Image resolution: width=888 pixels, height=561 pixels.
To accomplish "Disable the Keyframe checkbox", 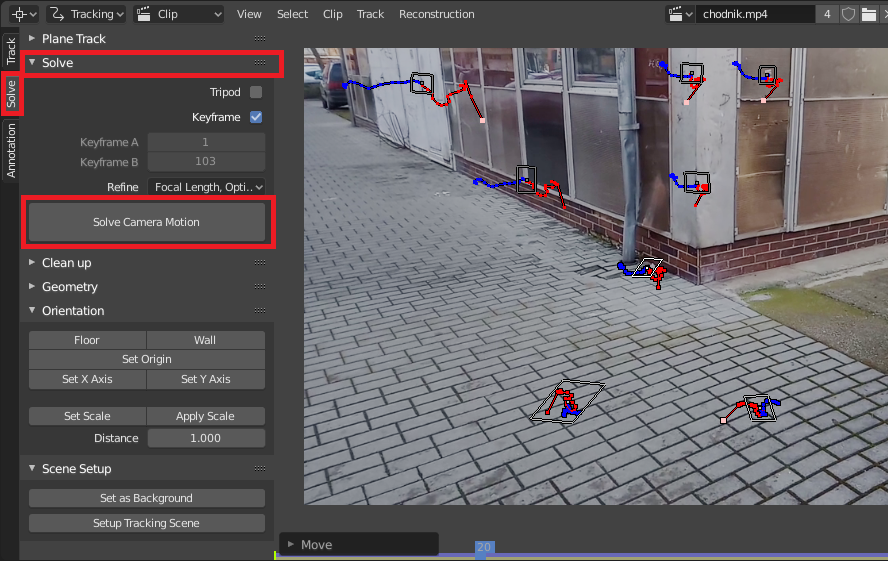I will click(256, 117).
